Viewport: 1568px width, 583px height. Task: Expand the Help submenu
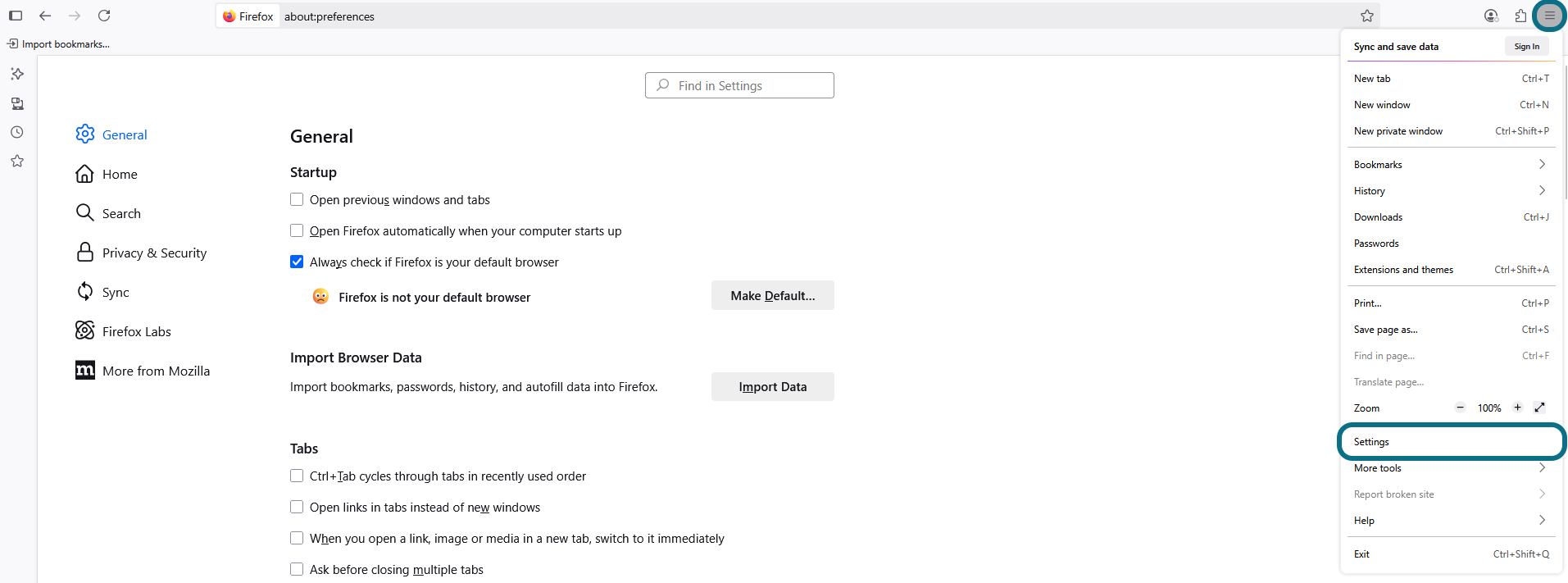click(x=1451, y=521)
